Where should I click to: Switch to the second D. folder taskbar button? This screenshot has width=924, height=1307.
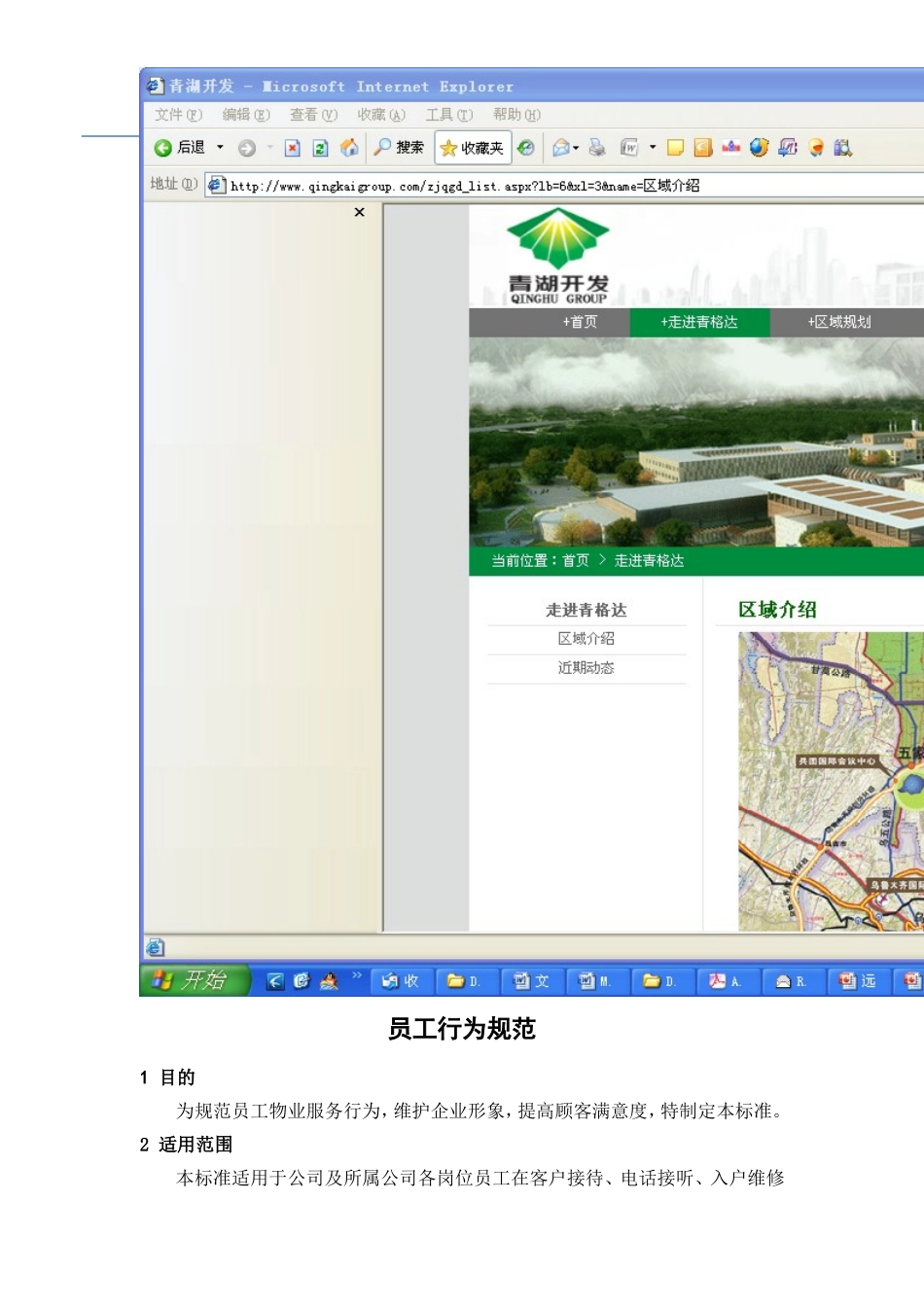(x=662, y=981)
